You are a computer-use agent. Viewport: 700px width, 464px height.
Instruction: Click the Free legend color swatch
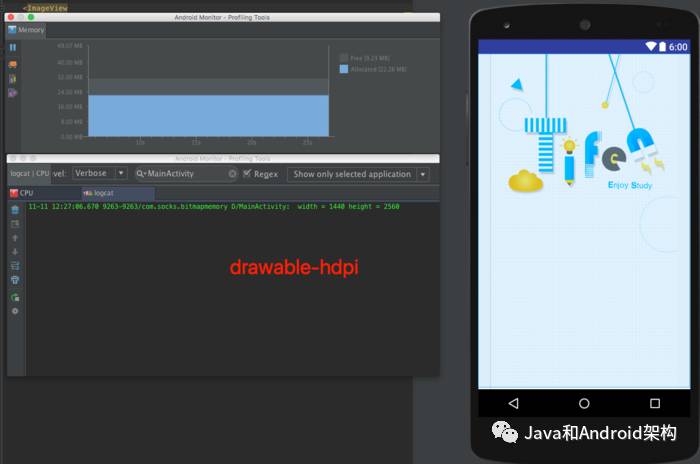pyautogui.click(x=344, y=58)
